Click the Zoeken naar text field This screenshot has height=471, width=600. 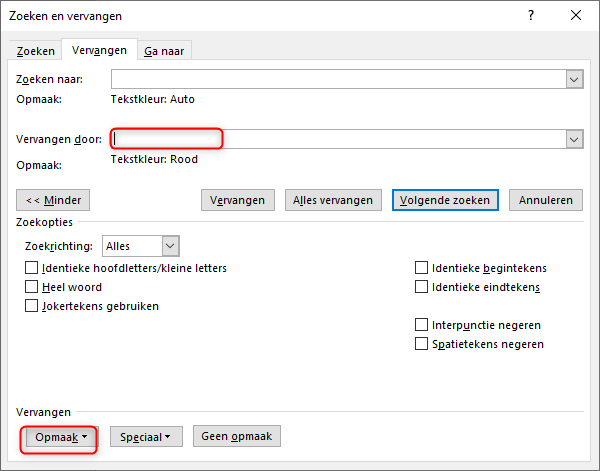pos(337,80)
